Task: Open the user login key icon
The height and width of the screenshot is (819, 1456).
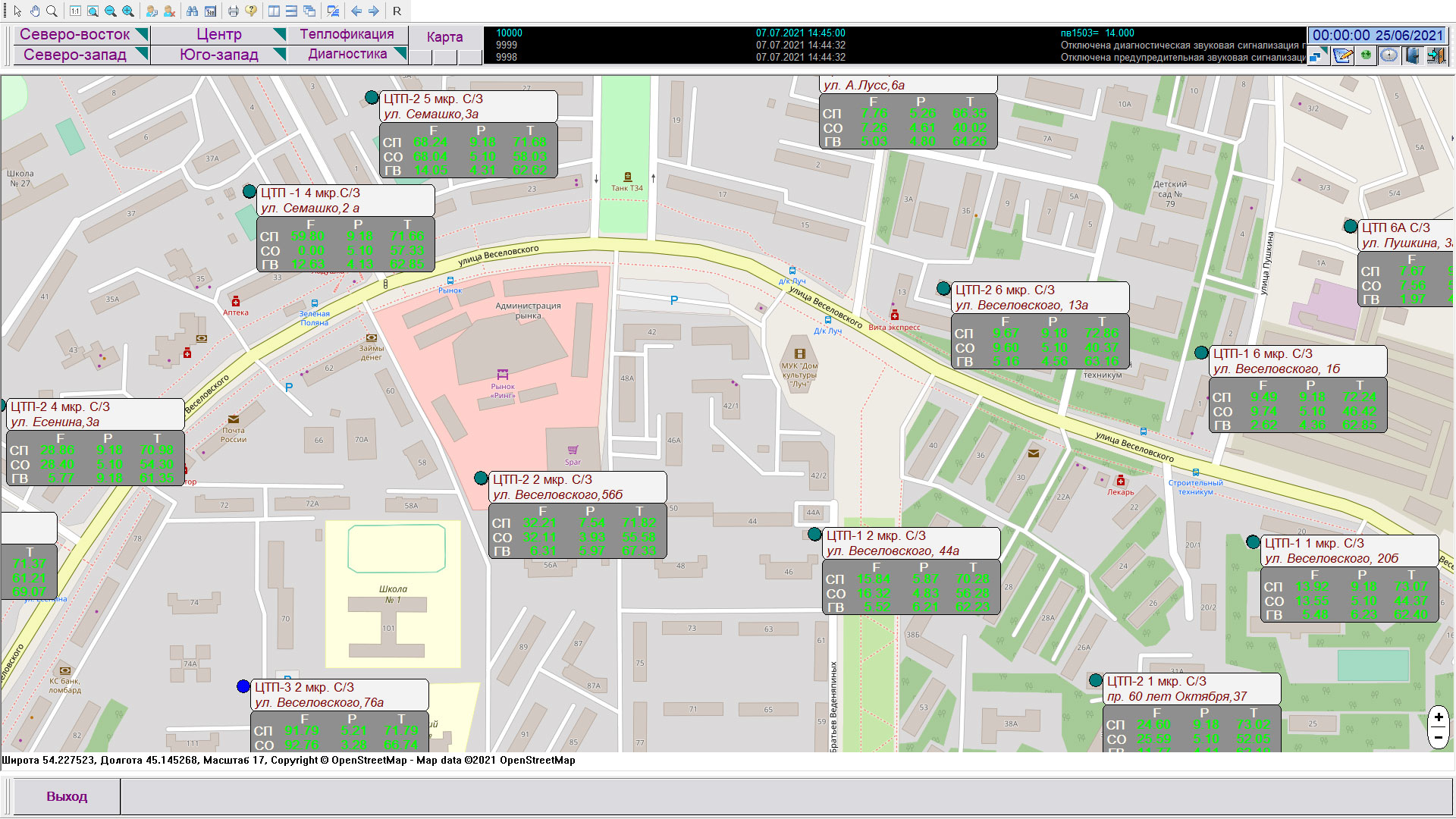Action: pos(152,11)
